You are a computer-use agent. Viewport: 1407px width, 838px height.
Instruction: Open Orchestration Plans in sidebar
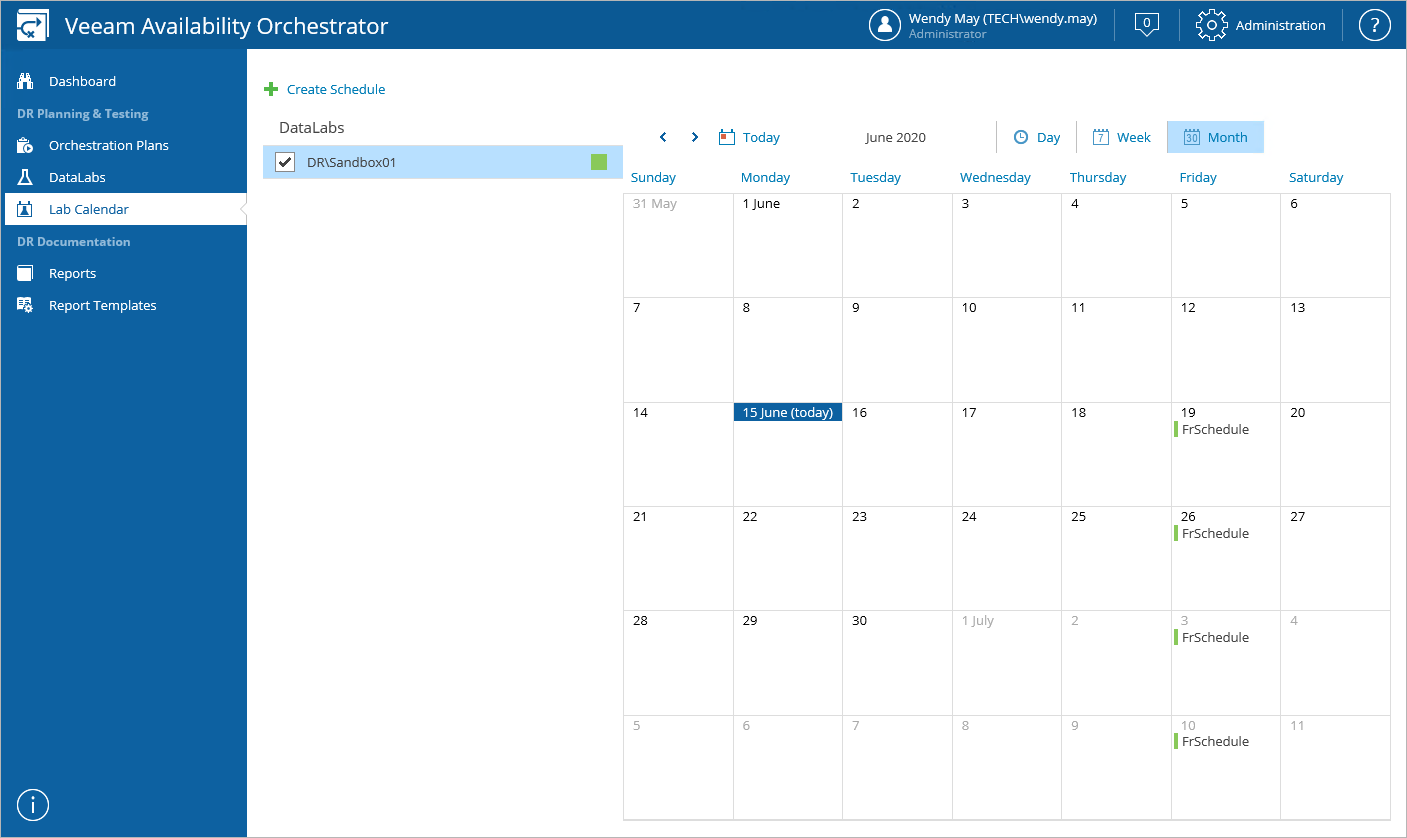[x=108, y=145]
